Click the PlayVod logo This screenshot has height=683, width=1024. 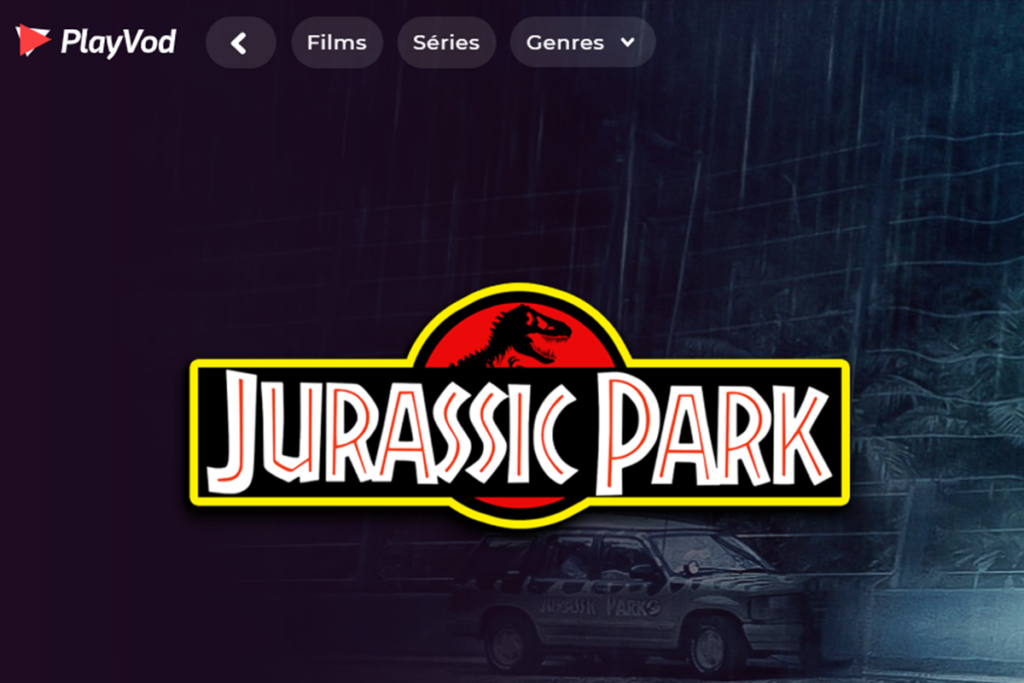tap(96, 42)
